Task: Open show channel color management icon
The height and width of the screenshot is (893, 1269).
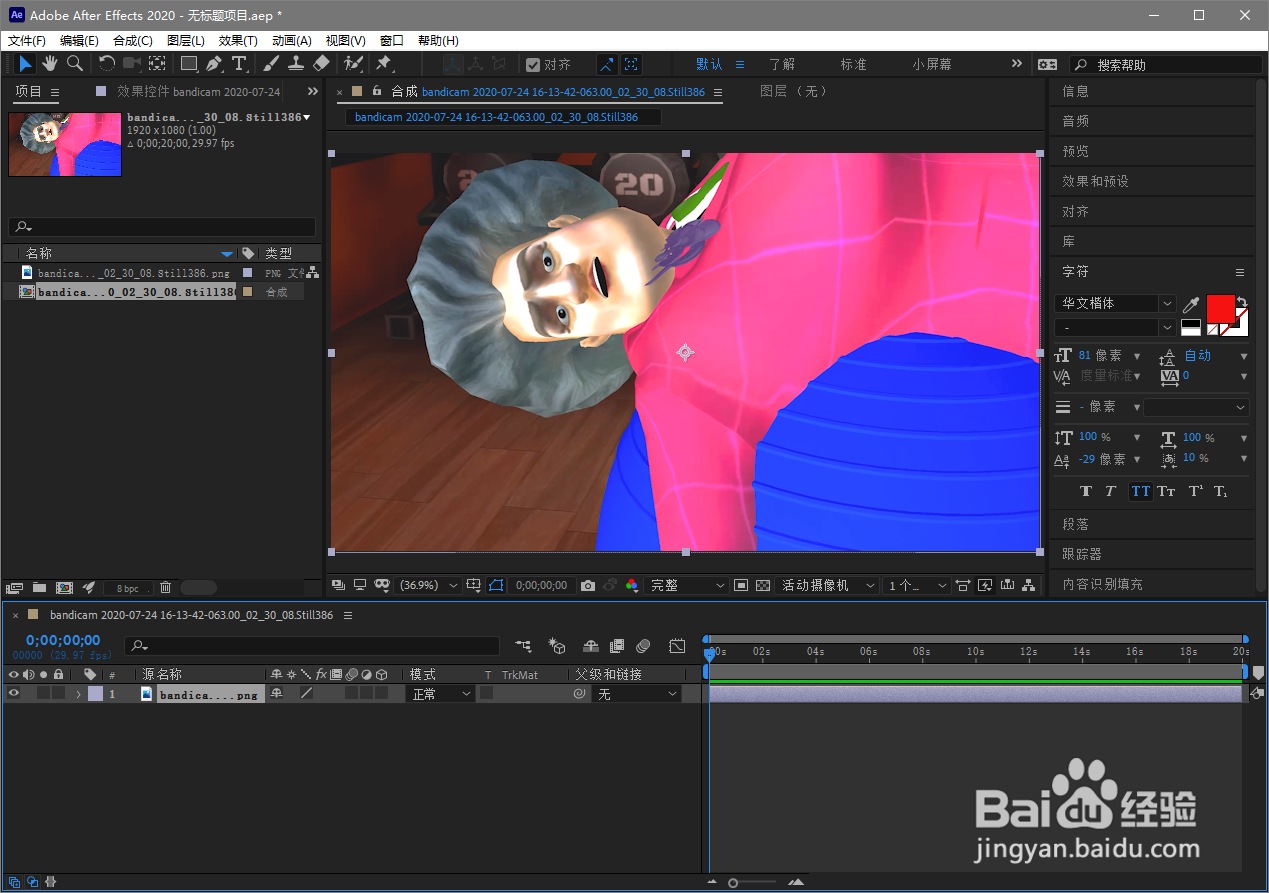Action: pyautogui.click(x=632, y=585)
